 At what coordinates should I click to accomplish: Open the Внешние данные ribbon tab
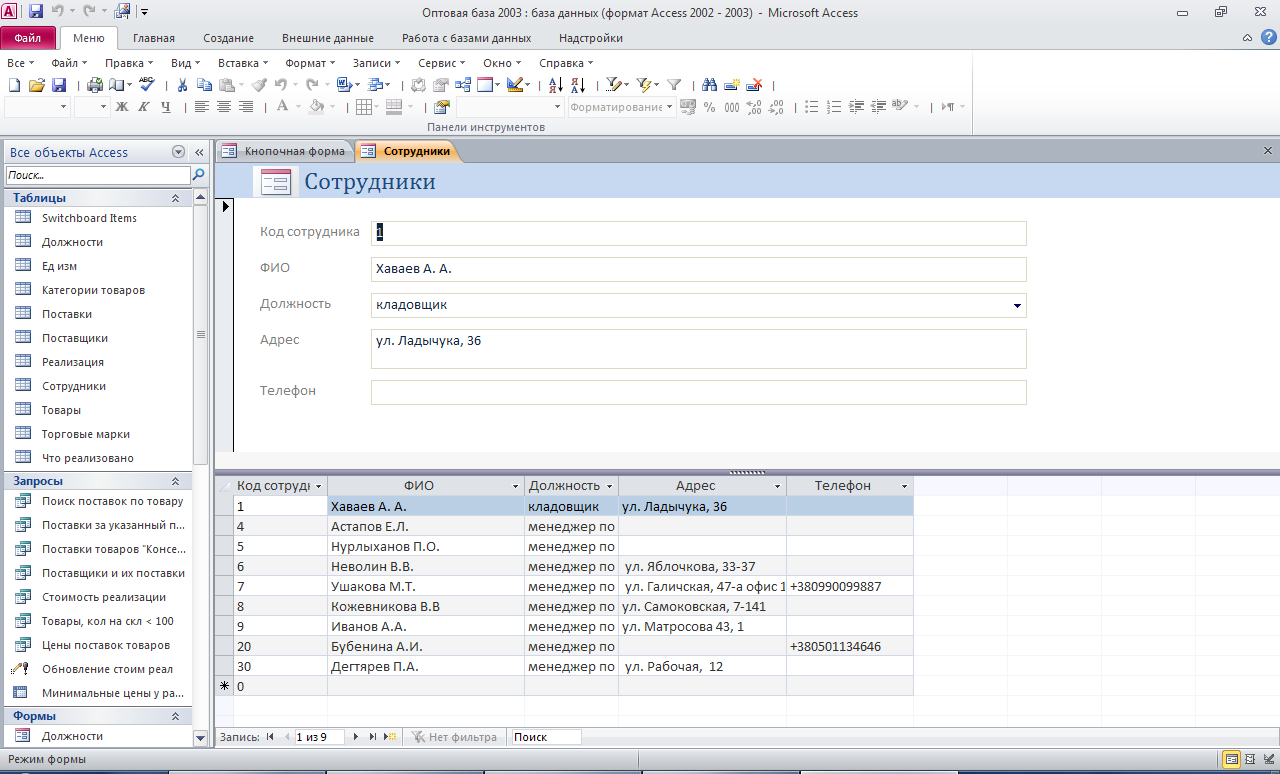coord(327,38)
